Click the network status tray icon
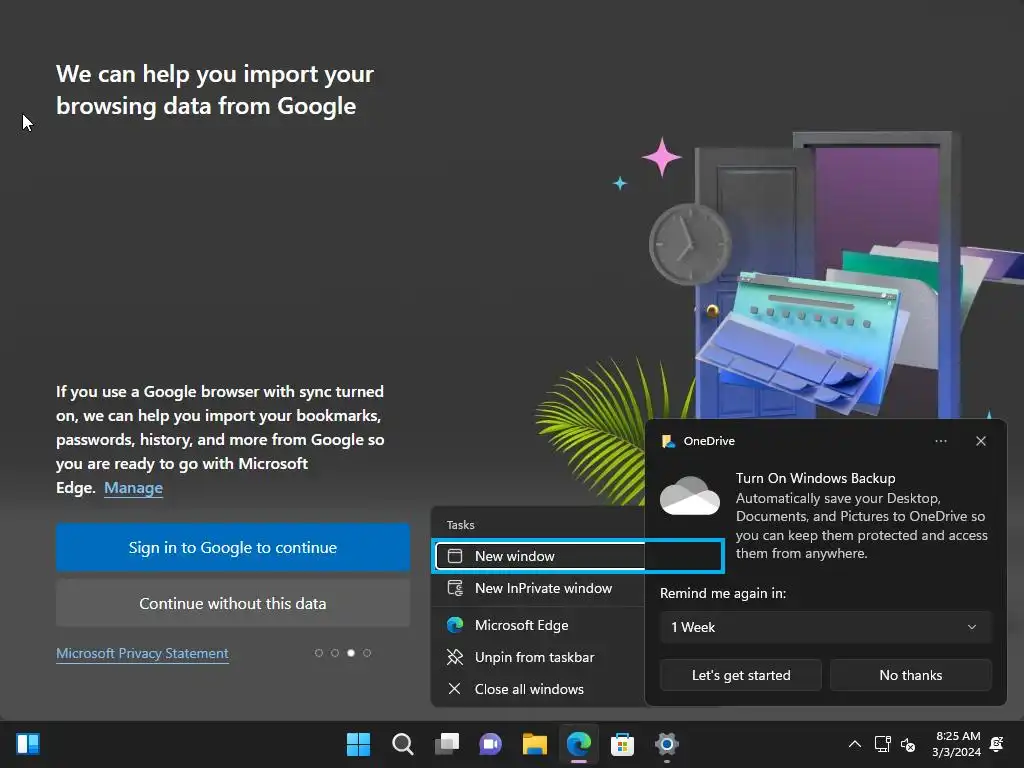The width and height of the screenshot is (1024, 768). tap(882, 744)
